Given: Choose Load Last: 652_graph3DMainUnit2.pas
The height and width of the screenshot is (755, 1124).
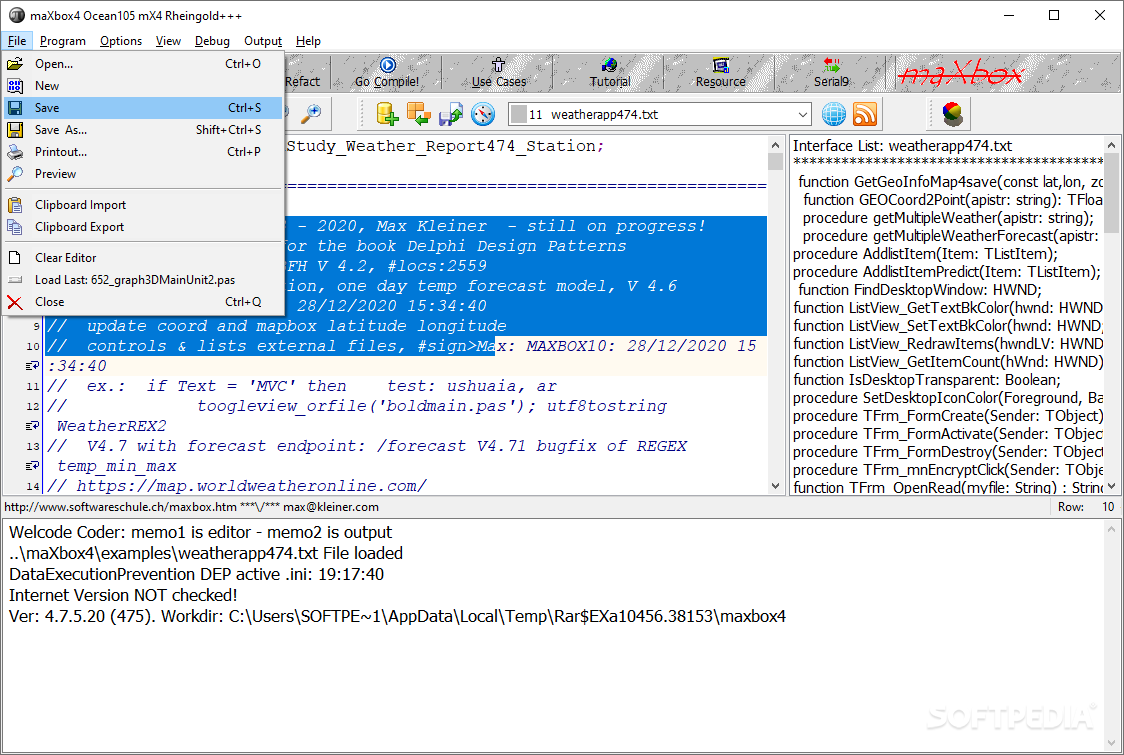Looking at the screenshot, I should [x=143, y=280].
